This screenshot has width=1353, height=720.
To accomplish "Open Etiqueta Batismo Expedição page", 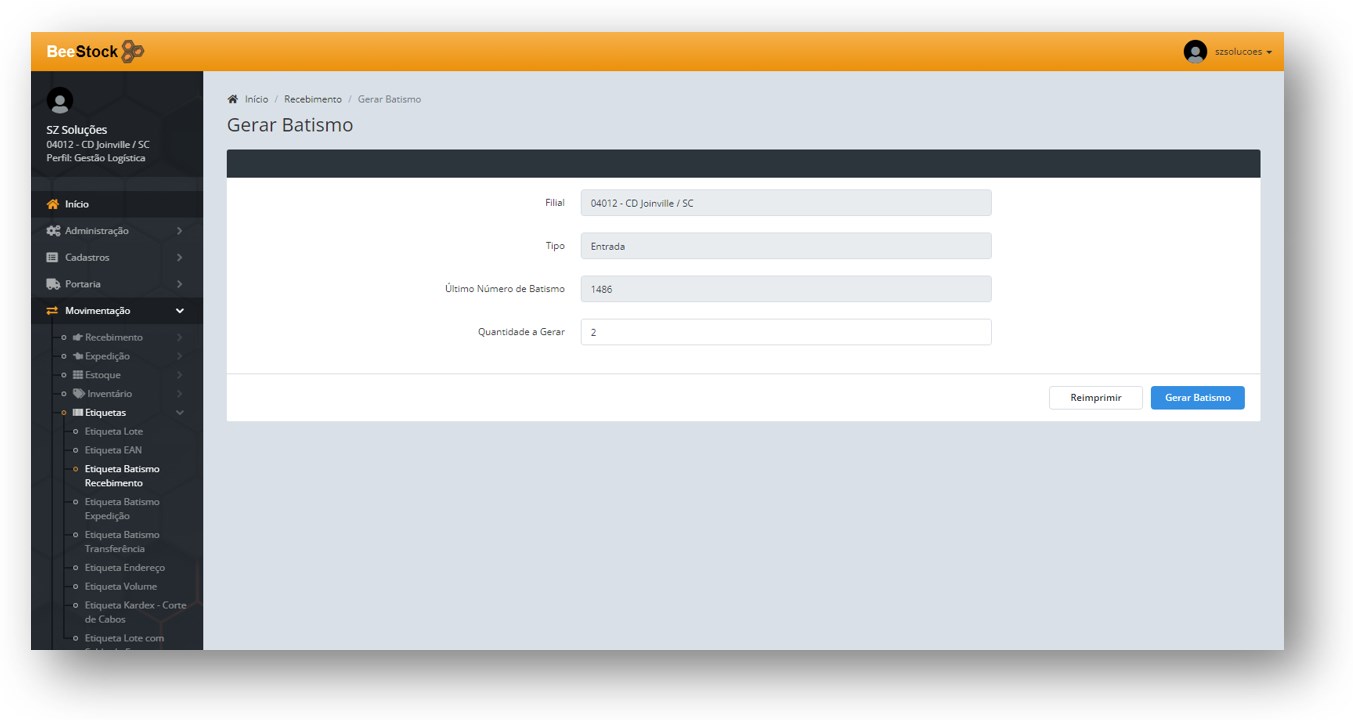I will pyautogui.click(x=121, y=509).
